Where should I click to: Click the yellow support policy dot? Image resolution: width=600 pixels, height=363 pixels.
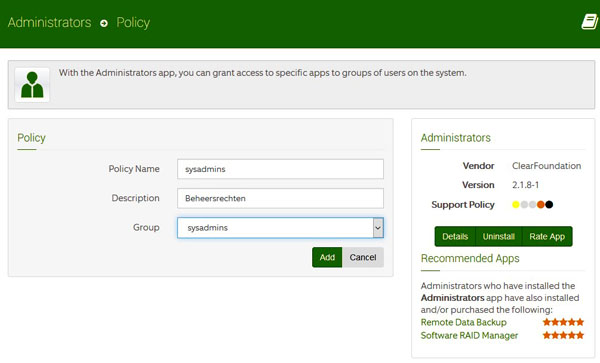tap(516, 205)
